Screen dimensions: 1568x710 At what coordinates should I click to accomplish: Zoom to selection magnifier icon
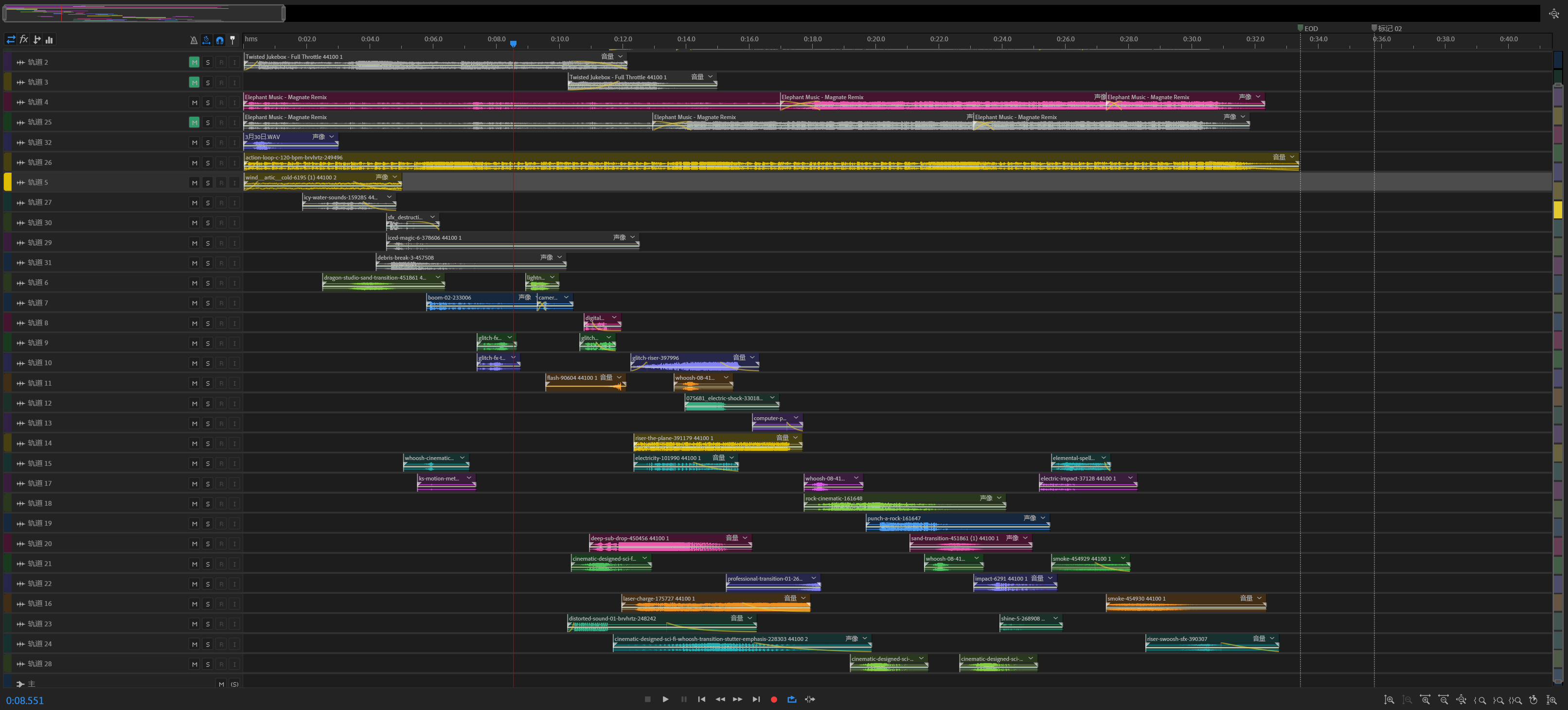pos(1515,700)
